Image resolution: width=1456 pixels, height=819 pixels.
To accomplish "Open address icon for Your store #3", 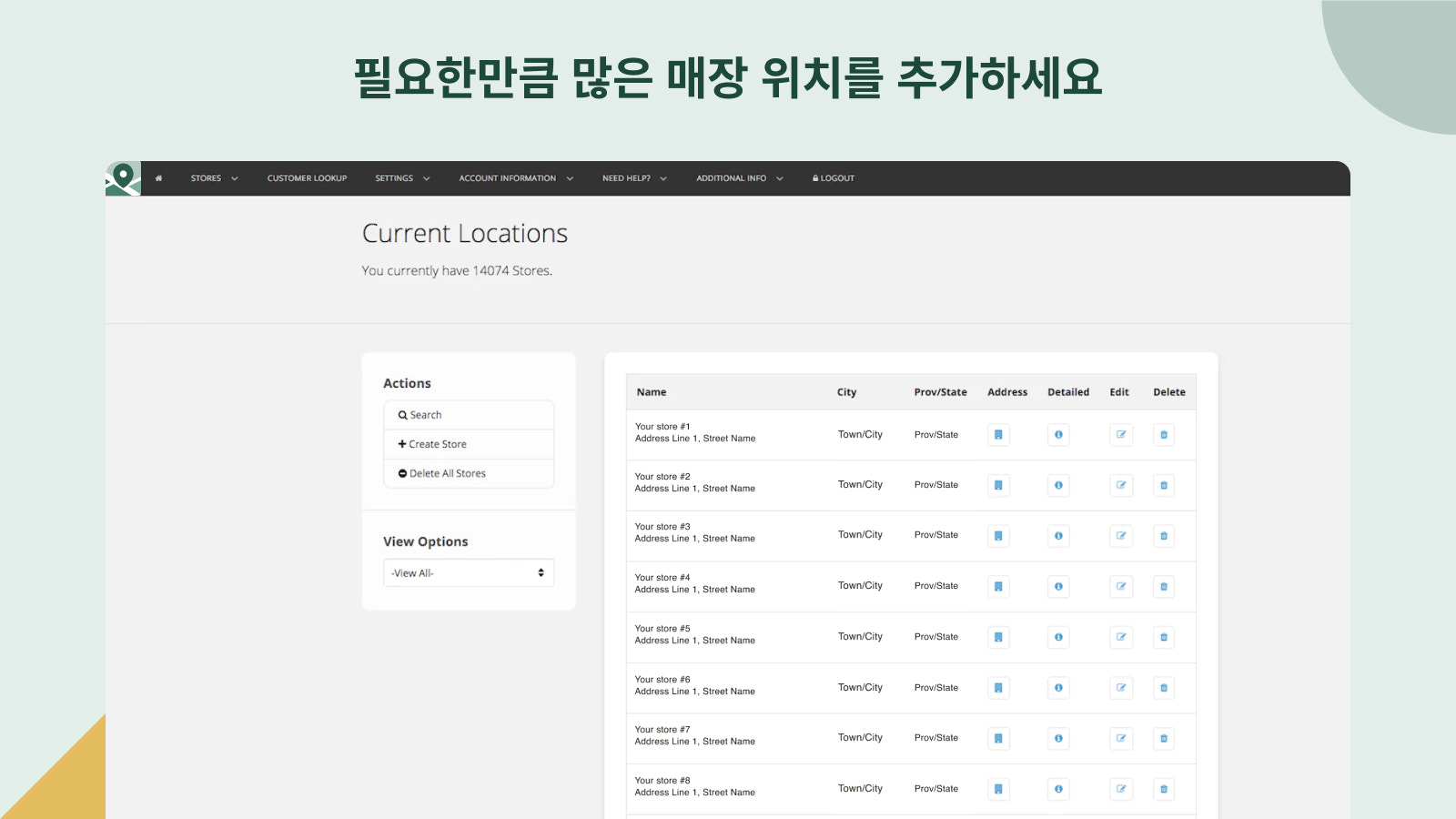I will pos(998,536).
